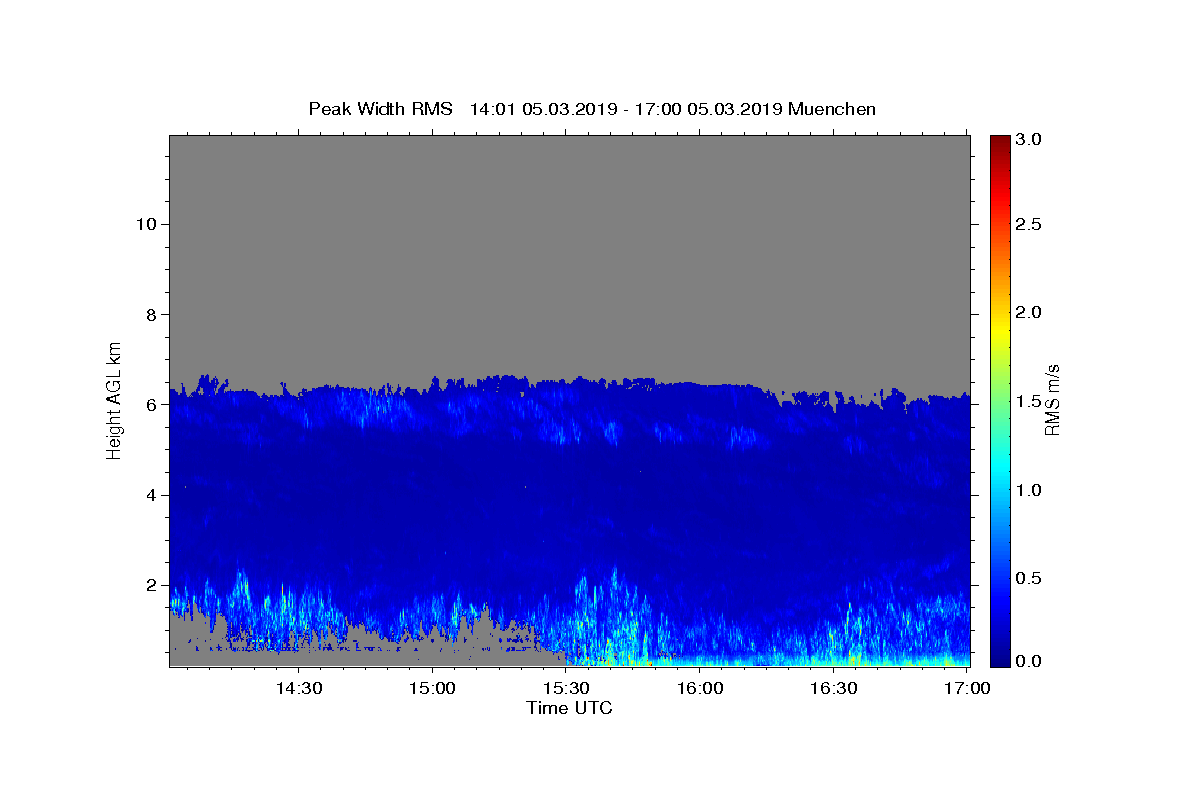Click the plot title 'Peak Width RMS'
This screenshot has width=1200, height=800.
tap(380, 109)
